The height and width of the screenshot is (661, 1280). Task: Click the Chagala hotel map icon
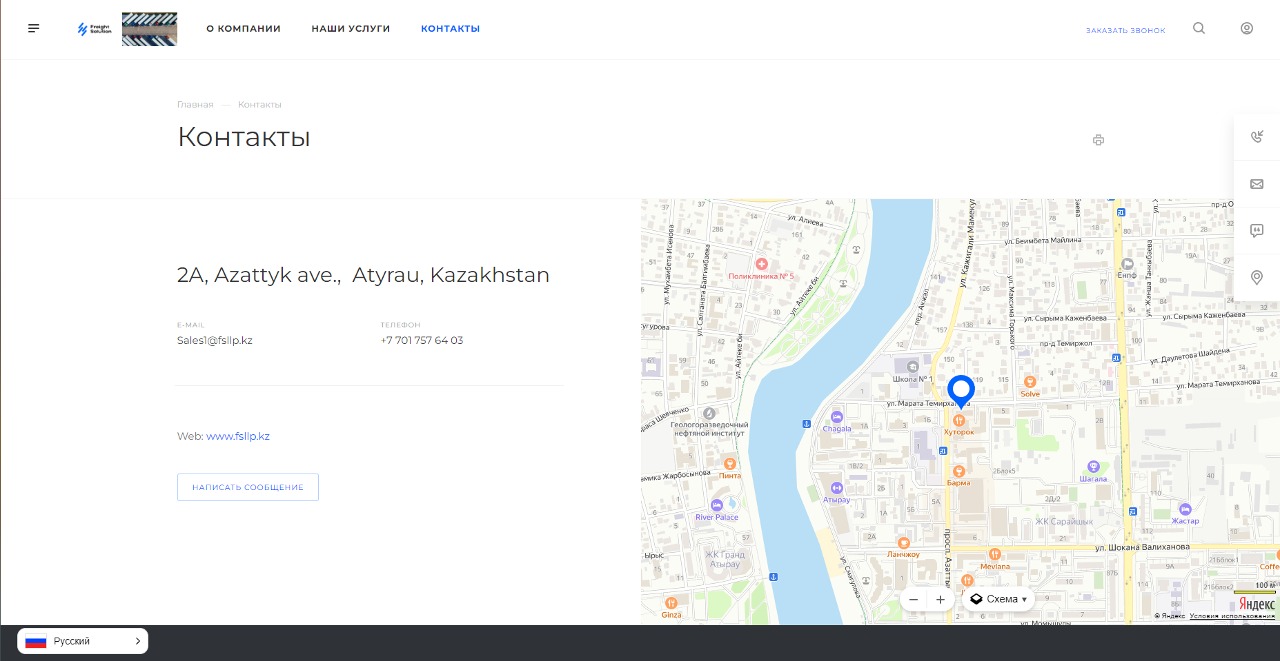[837, 417]
